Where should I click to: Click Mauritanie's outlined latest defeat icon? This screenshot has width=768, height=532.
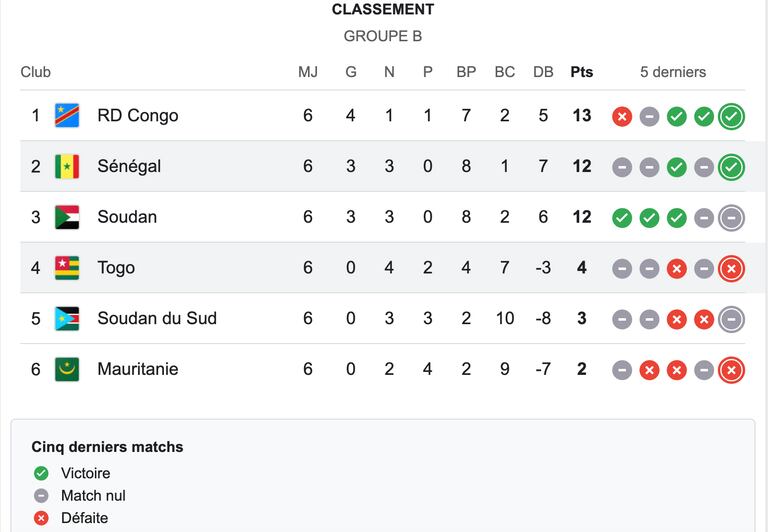point(731,370)
